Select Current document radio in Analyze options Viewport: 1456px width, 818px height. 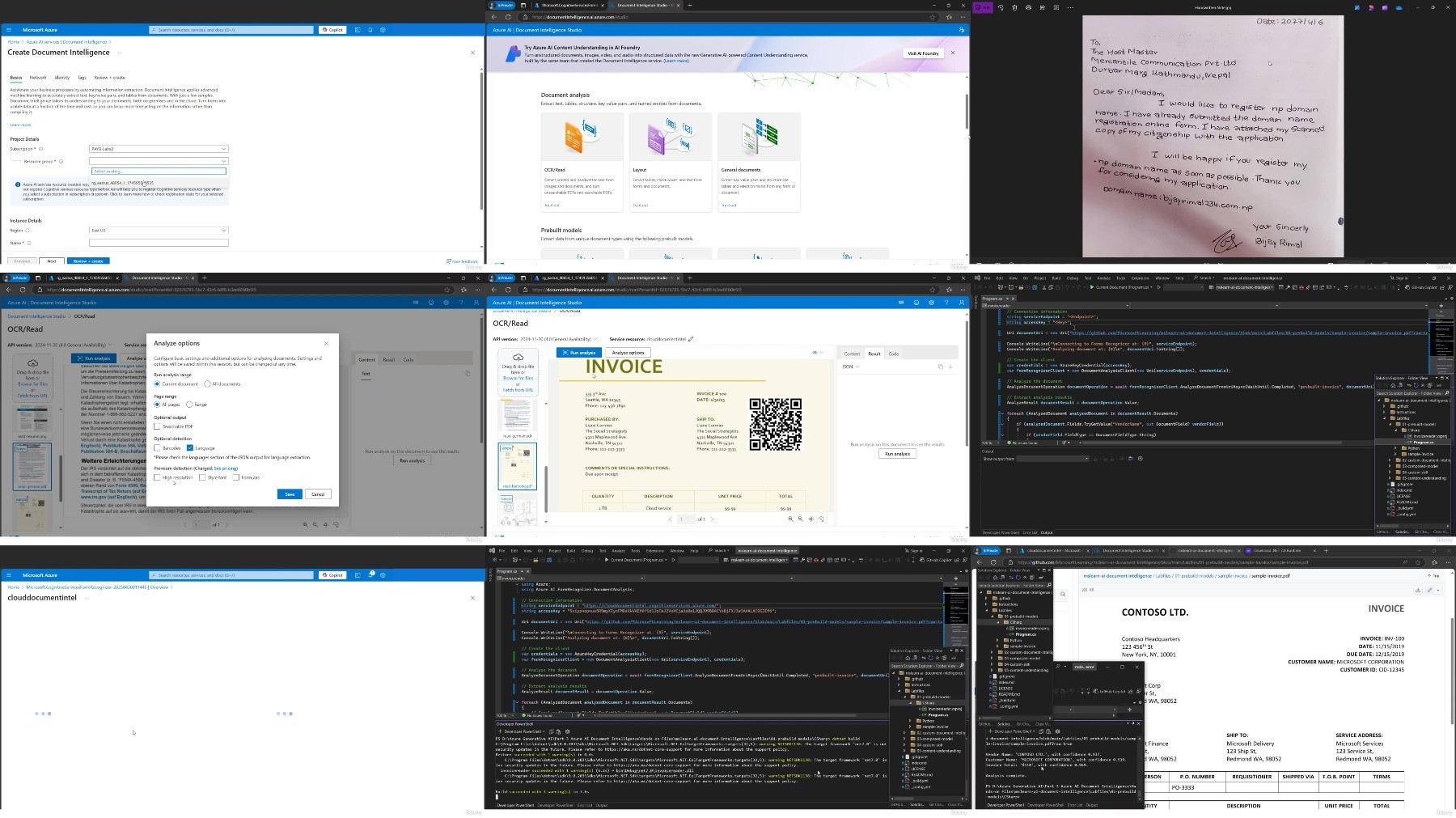(x=157, y=384)
